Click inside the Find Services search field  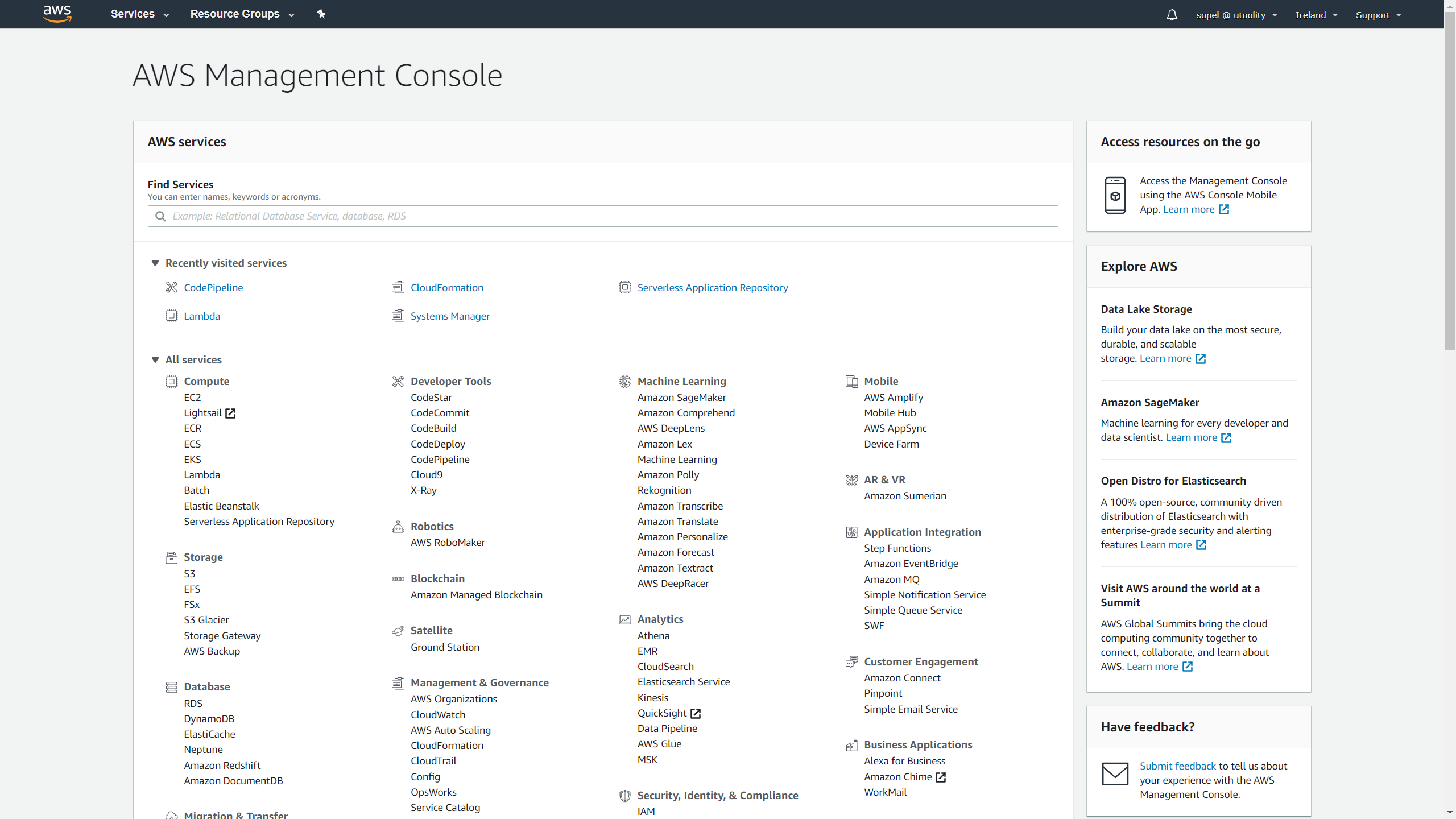tap(602, 216)
